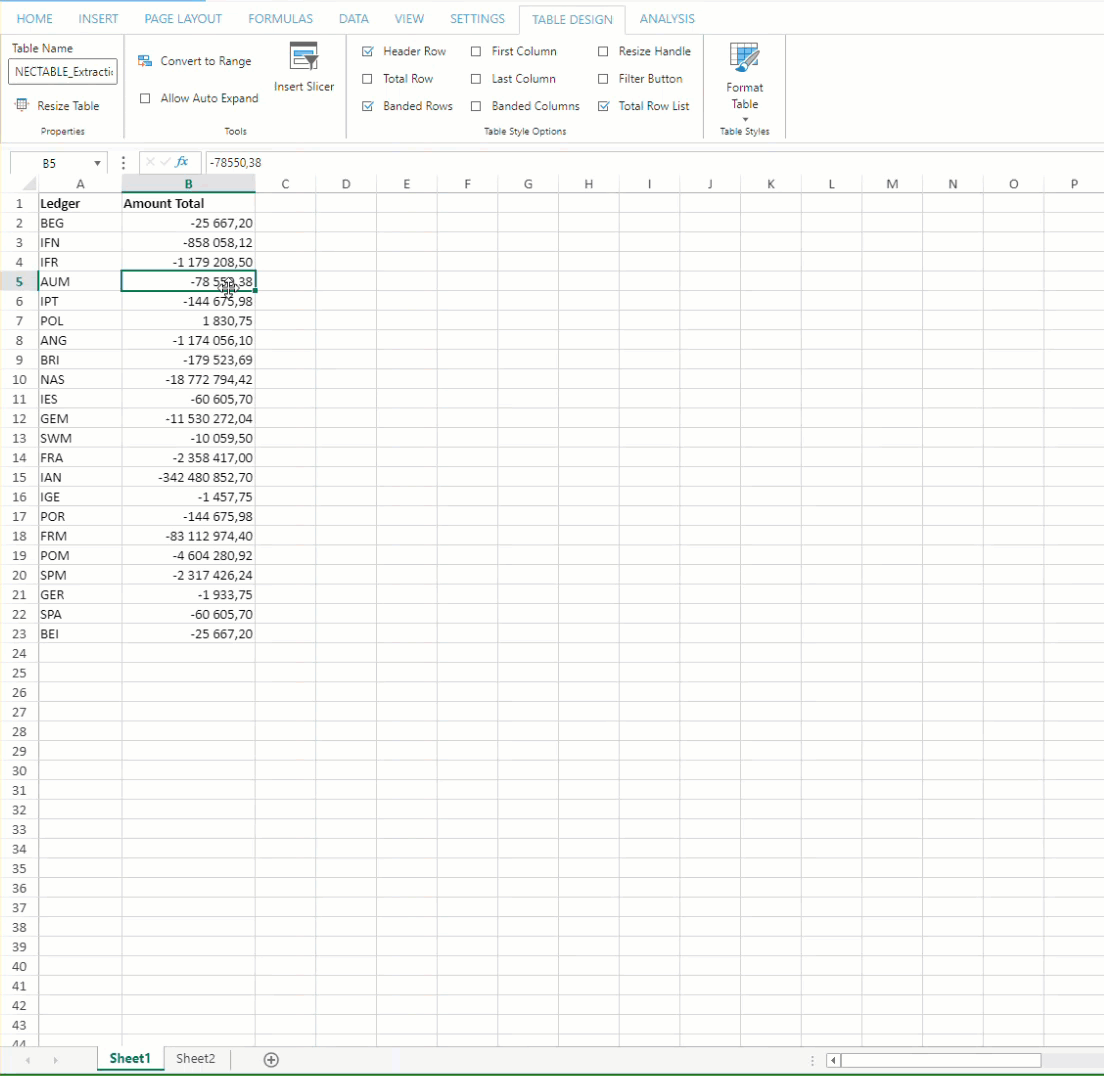Viewport: 1104px width, 1076px height.
Task: Expand Format Table dropdown arrow
Action: tap(744, 120)
